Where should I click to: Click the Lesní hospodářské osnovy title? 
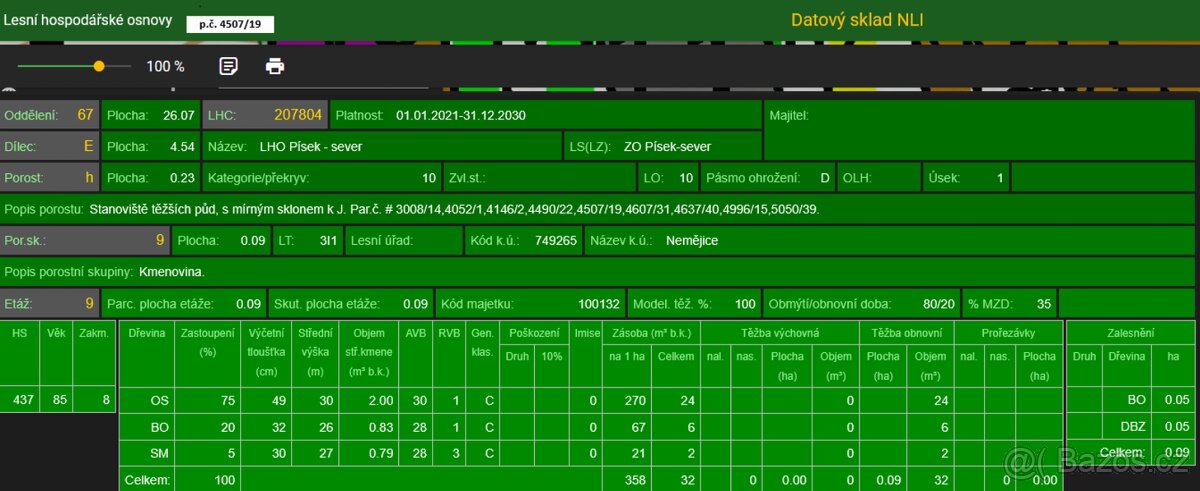tap(87, 20)
